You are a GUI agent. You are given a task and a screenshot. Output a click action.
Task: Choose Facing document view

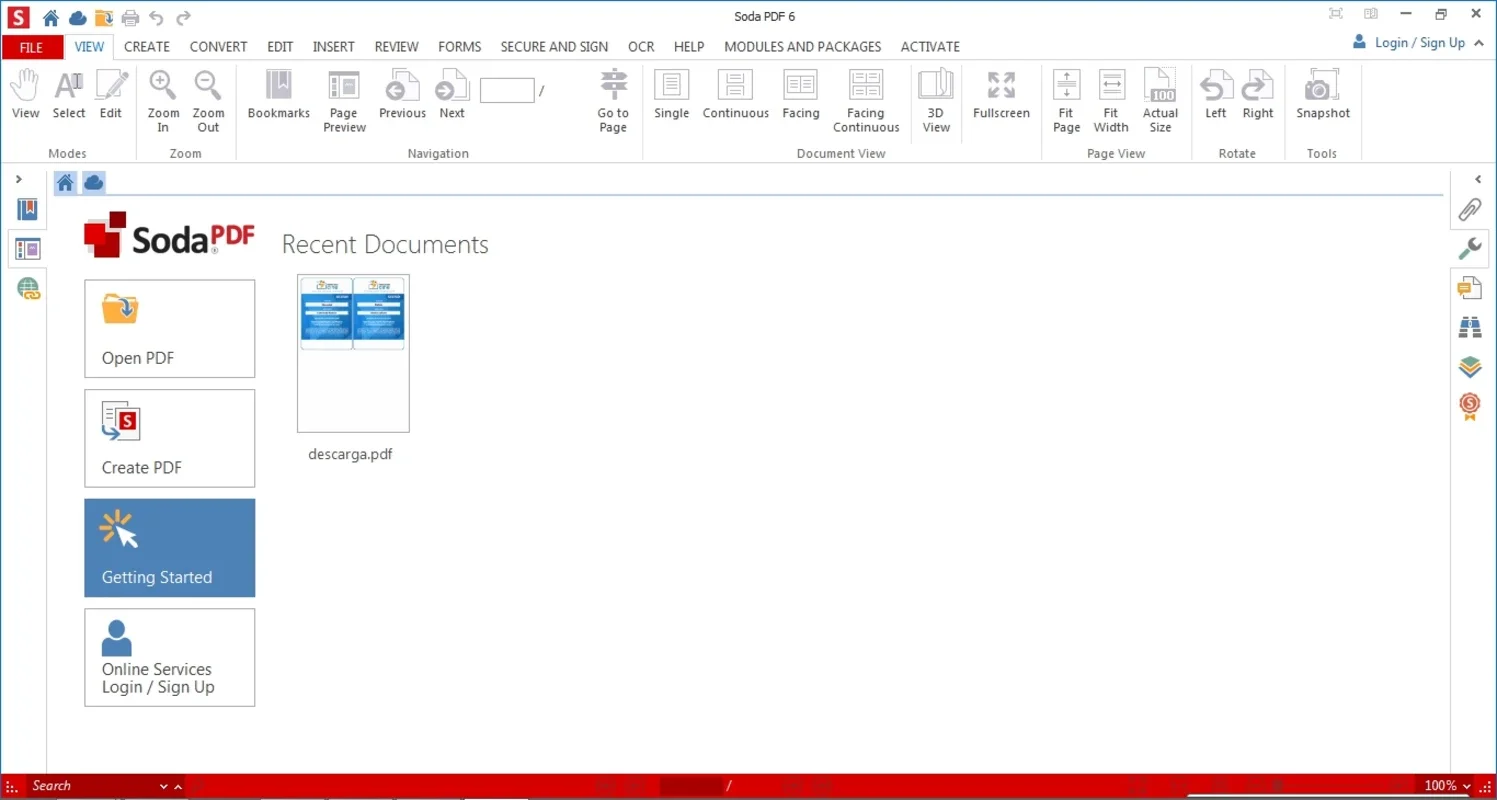tap(801, 95)
